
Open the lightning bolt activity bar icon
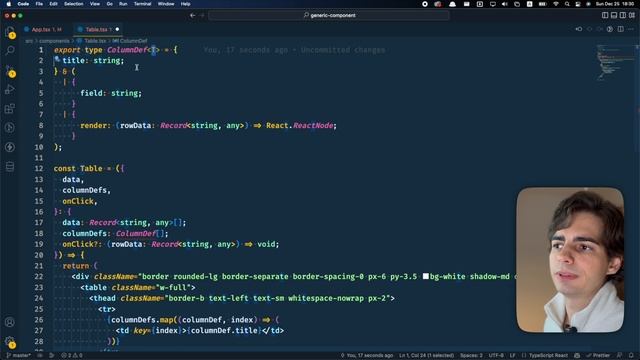click(10, 147)
